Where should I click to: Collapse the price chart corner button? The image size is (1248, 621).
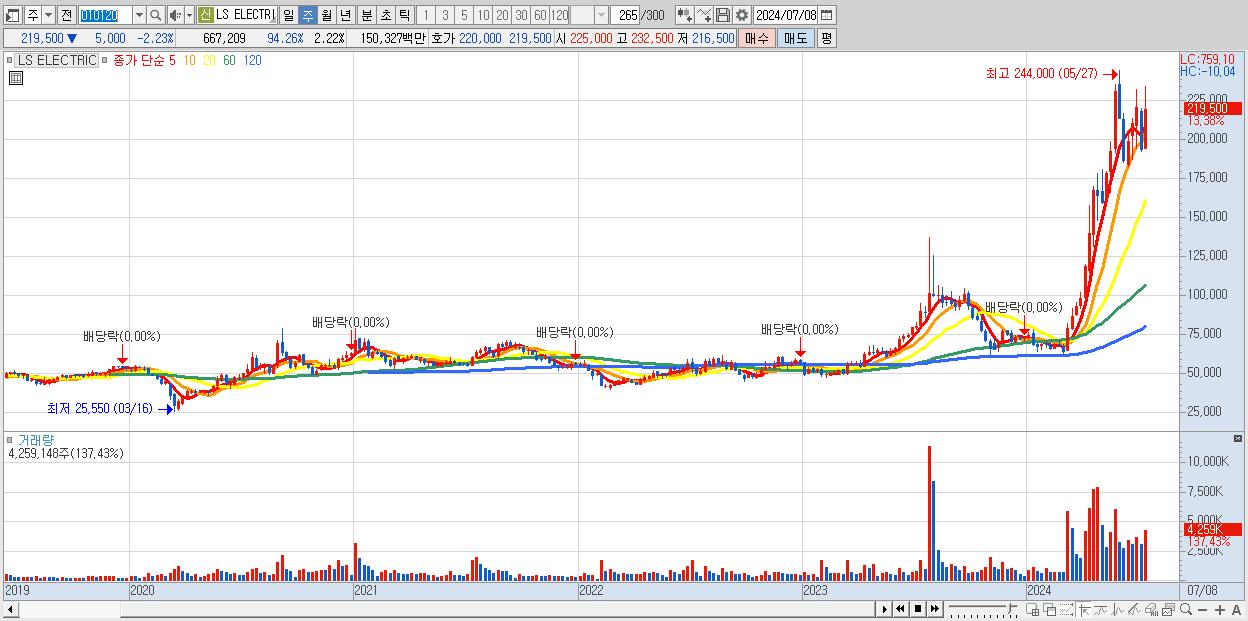[x=11, y=60]
